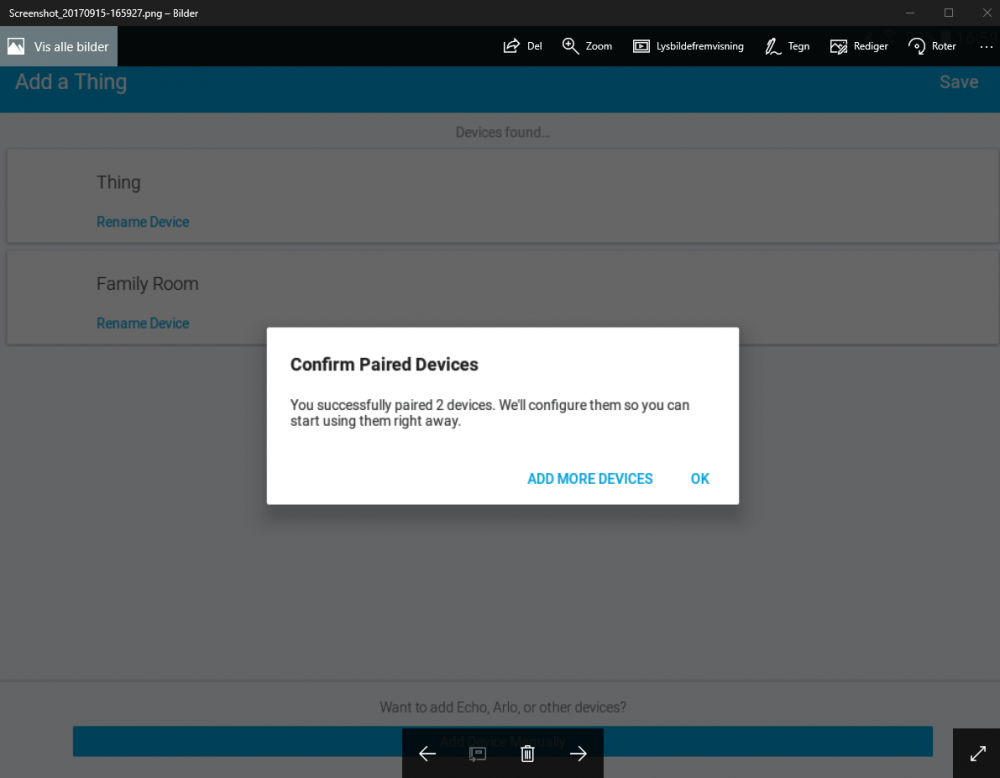Rotate the picture with Roter
1000x778 pixels.
pyautogui.click(x=932, y=46)
